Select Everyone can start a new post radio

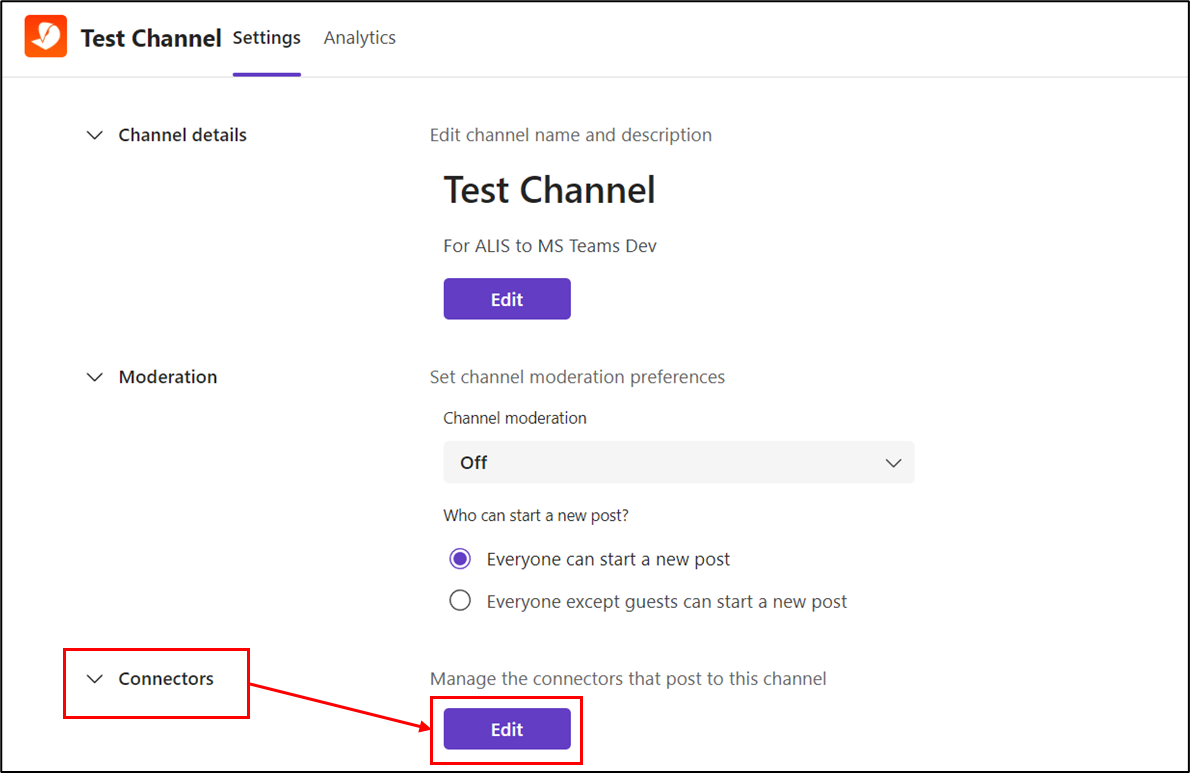460,559
